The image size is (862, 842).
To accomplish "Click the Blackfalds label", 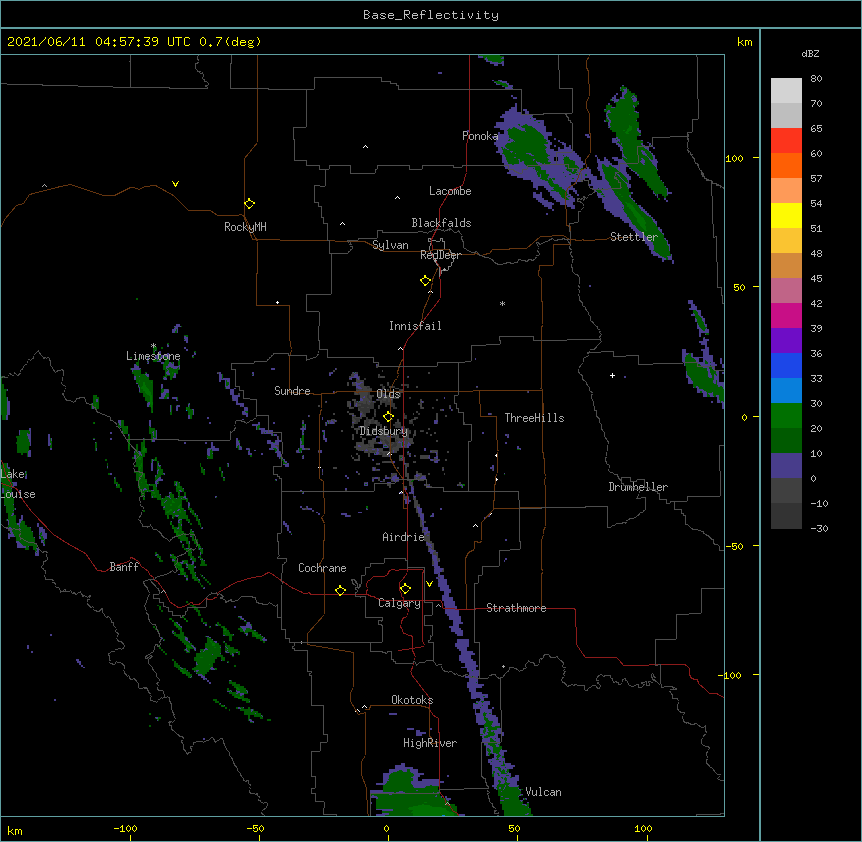I will [441, 223].
